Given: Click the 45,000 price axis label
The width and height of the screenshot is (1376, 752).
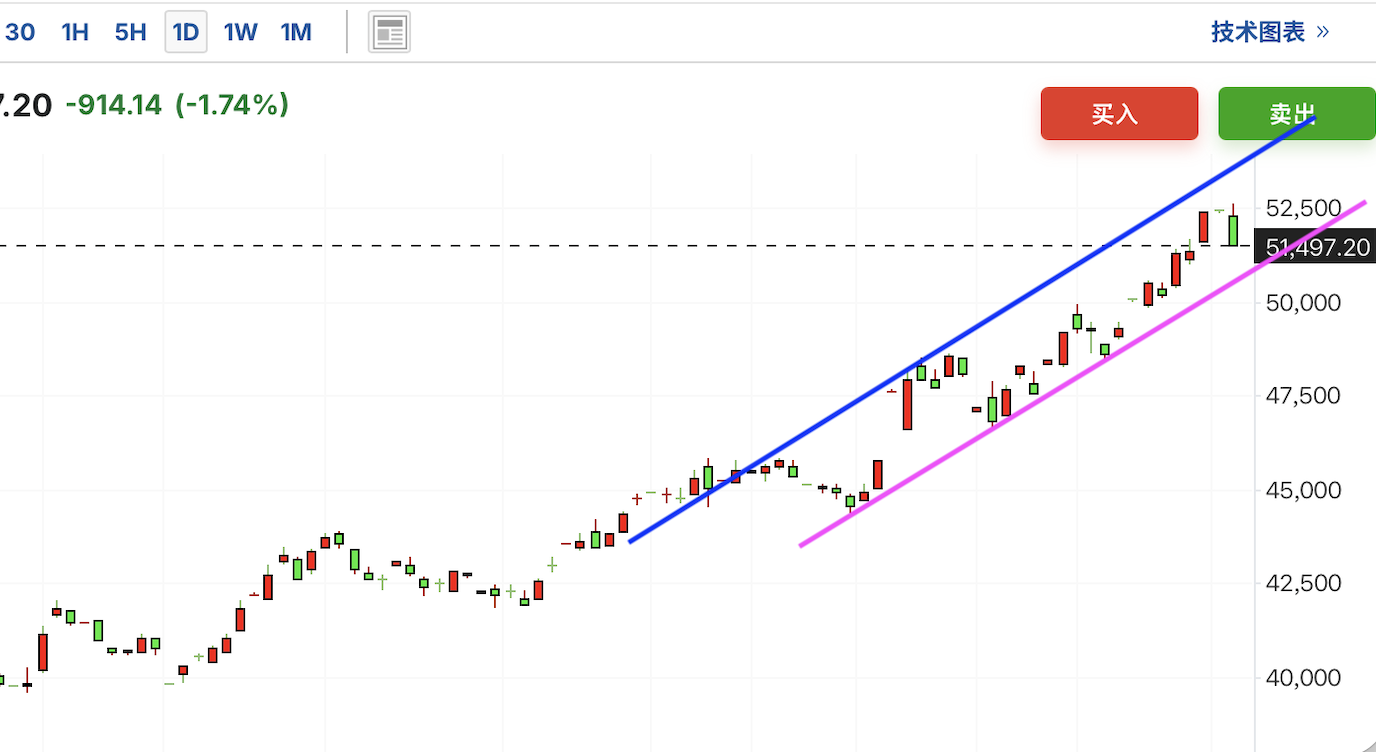Looking at the screenshot, I should 1303,490.
